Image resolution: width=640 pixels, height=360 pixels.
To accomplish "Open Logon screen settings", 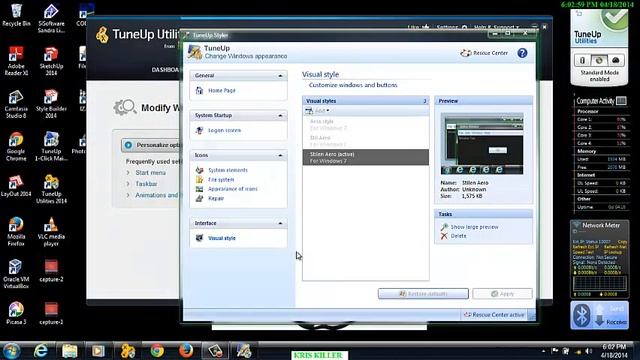I will pyautogui.click(x=224, y=130).
